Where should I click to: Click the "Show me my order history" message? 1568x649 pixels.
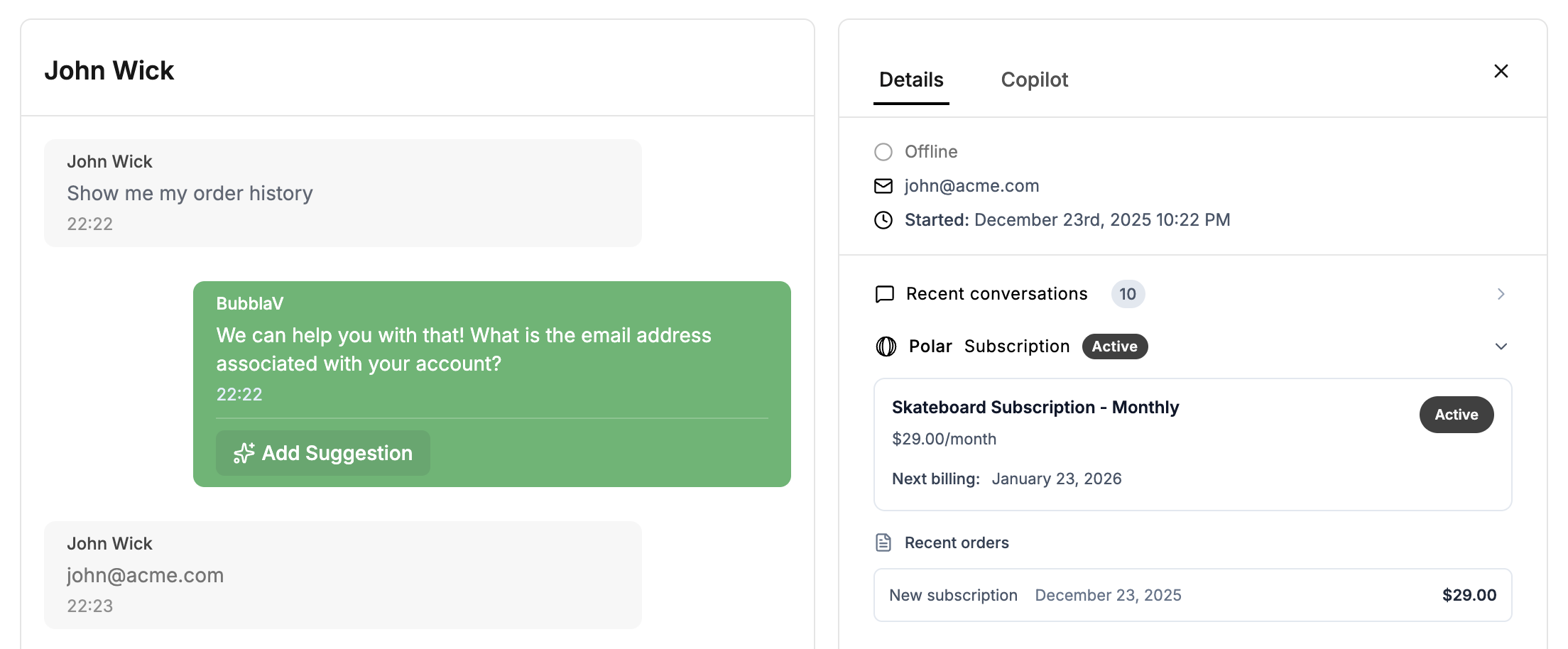[x=190, y=193]
